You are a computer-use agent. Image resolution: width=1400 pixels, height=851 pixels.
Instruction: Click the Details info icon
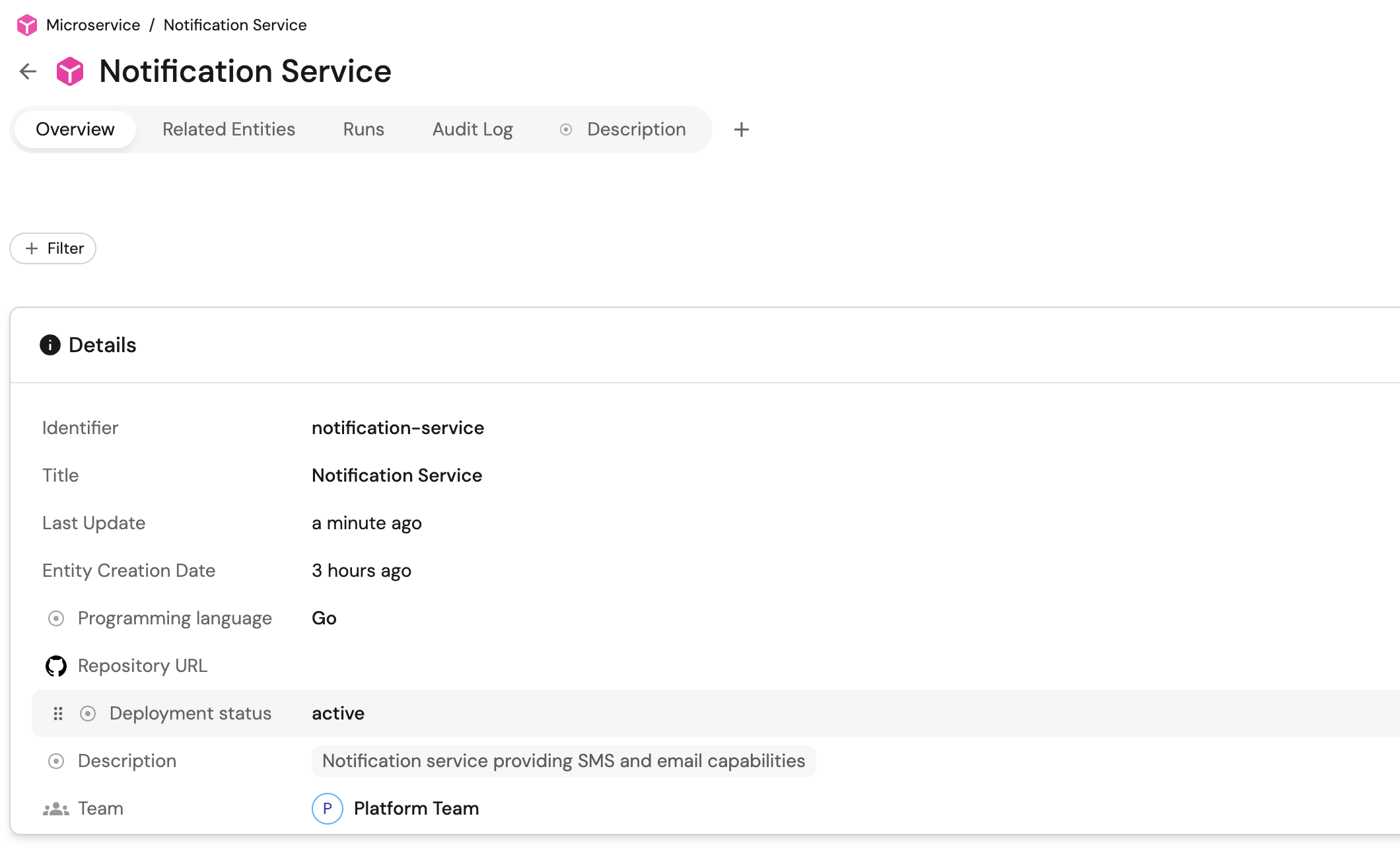pyautogui.click(x=50, y=345)
